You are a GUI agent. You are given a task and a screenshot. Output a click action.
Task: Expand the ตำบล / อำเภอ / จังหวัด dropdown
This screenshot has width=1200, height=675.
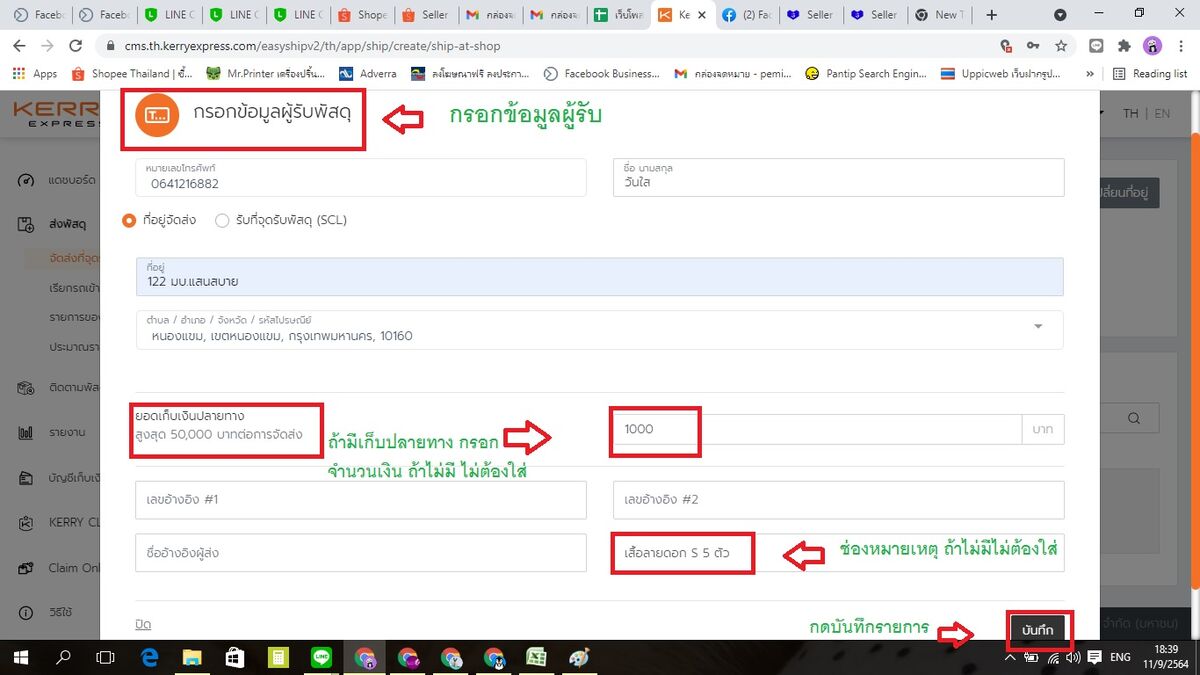(1037, 326)
